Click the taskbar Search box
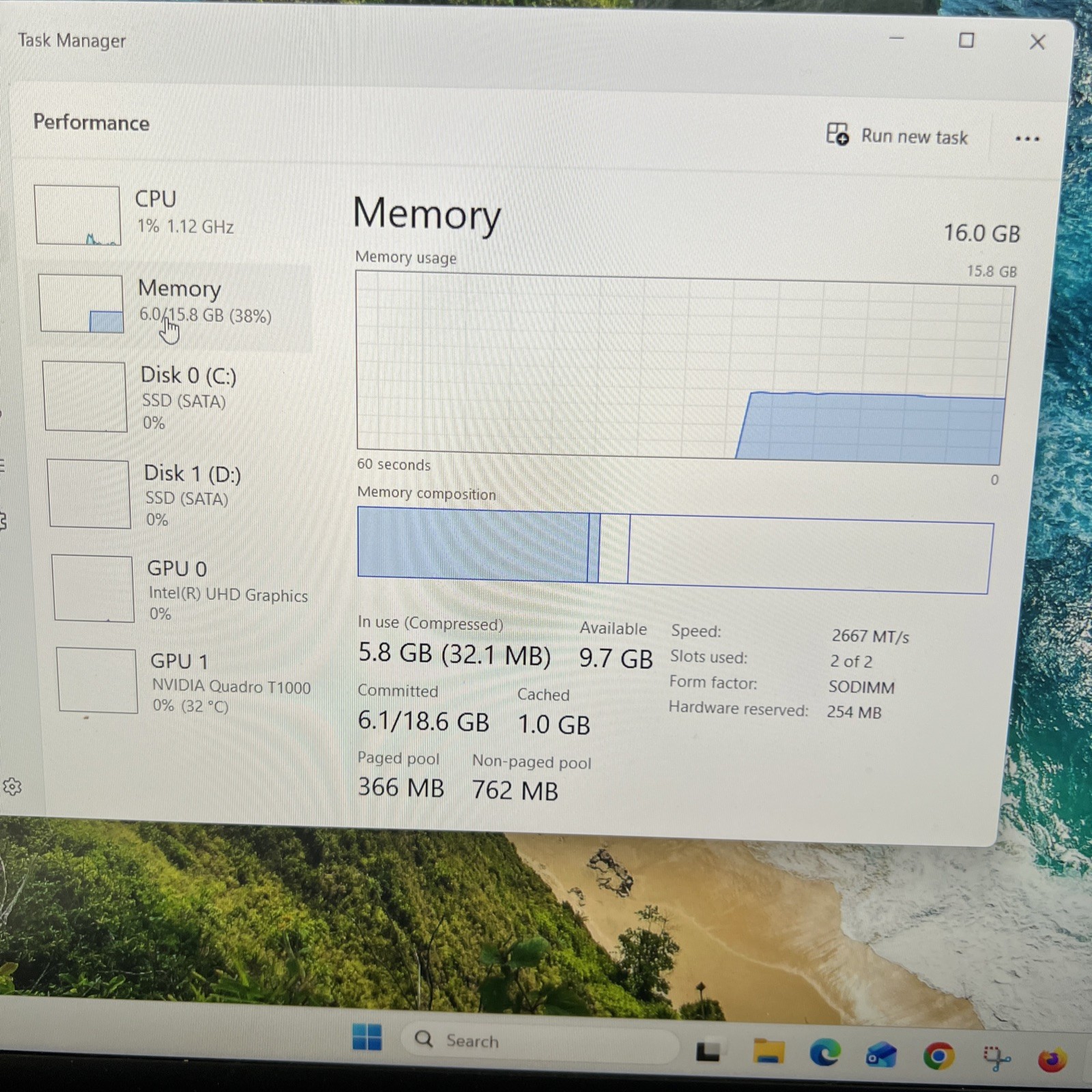Viewport: 1092px width, 1092px height. [539, 1041]
